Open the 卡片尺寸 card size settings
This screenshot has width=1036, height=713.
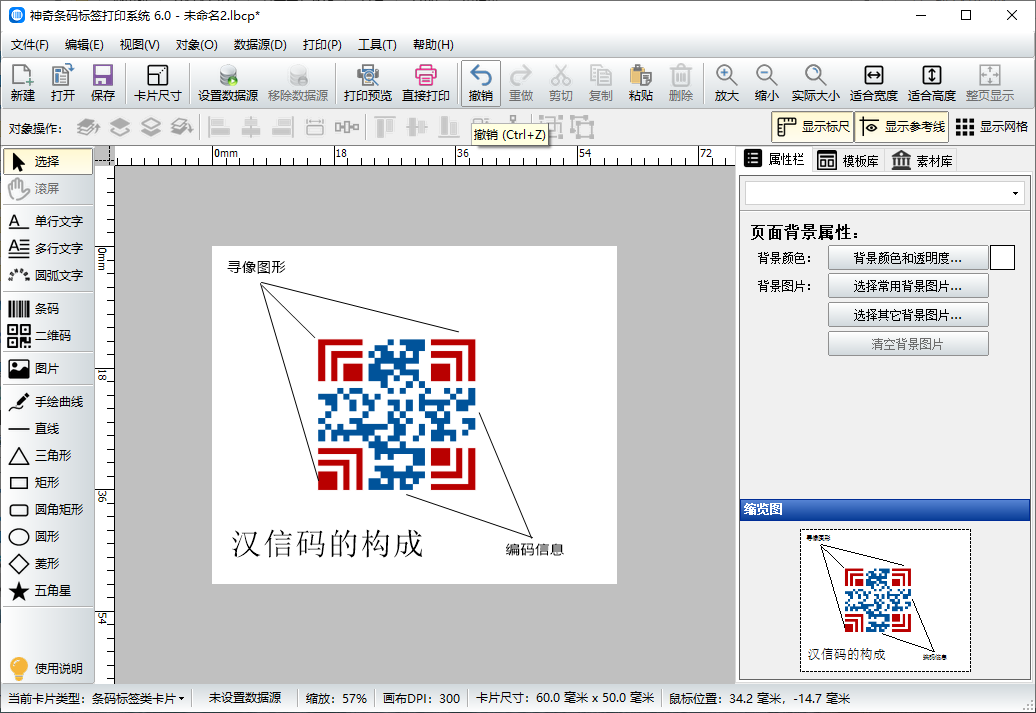click(x=157, y=83)
